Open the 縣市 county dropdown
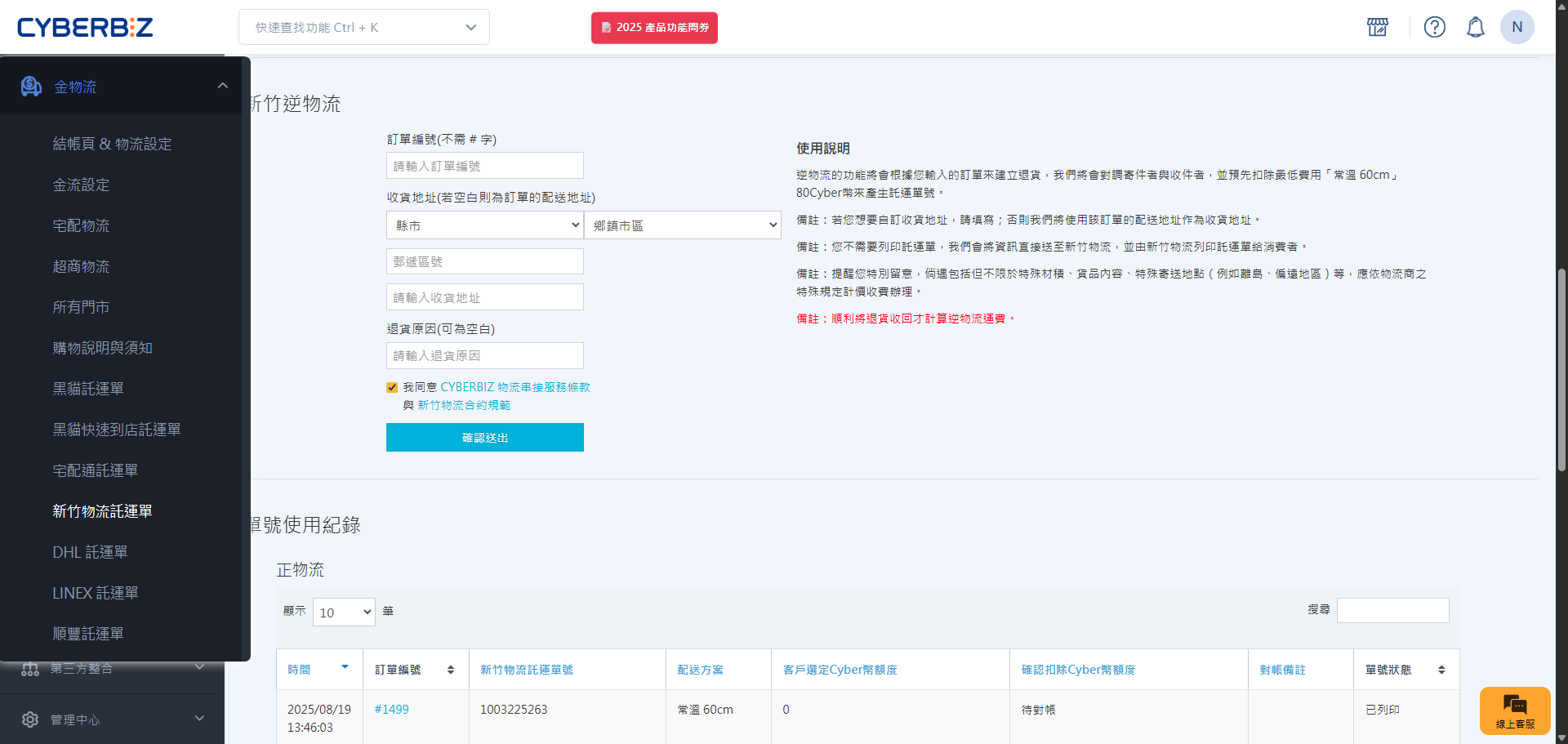The image size is (1568, 744). coord(484,225)
